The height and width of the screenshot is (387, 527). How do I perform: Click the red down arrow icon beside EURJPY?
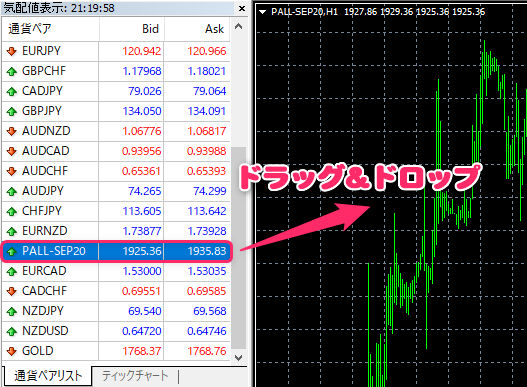[12, 51]
